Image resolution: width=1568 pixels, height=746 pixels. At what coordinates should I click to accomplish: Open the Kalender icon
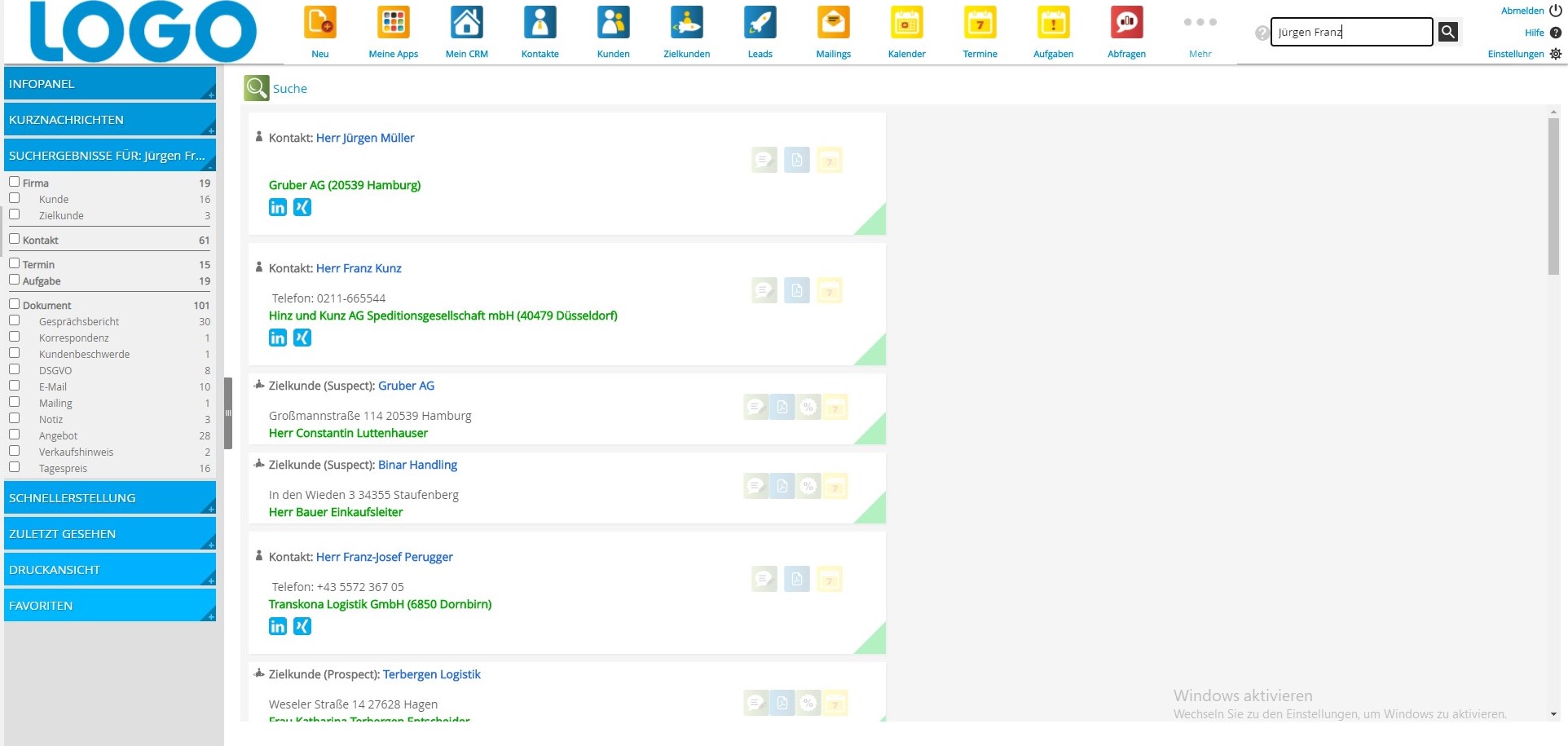pyautogui.click(x=907, y=23)
